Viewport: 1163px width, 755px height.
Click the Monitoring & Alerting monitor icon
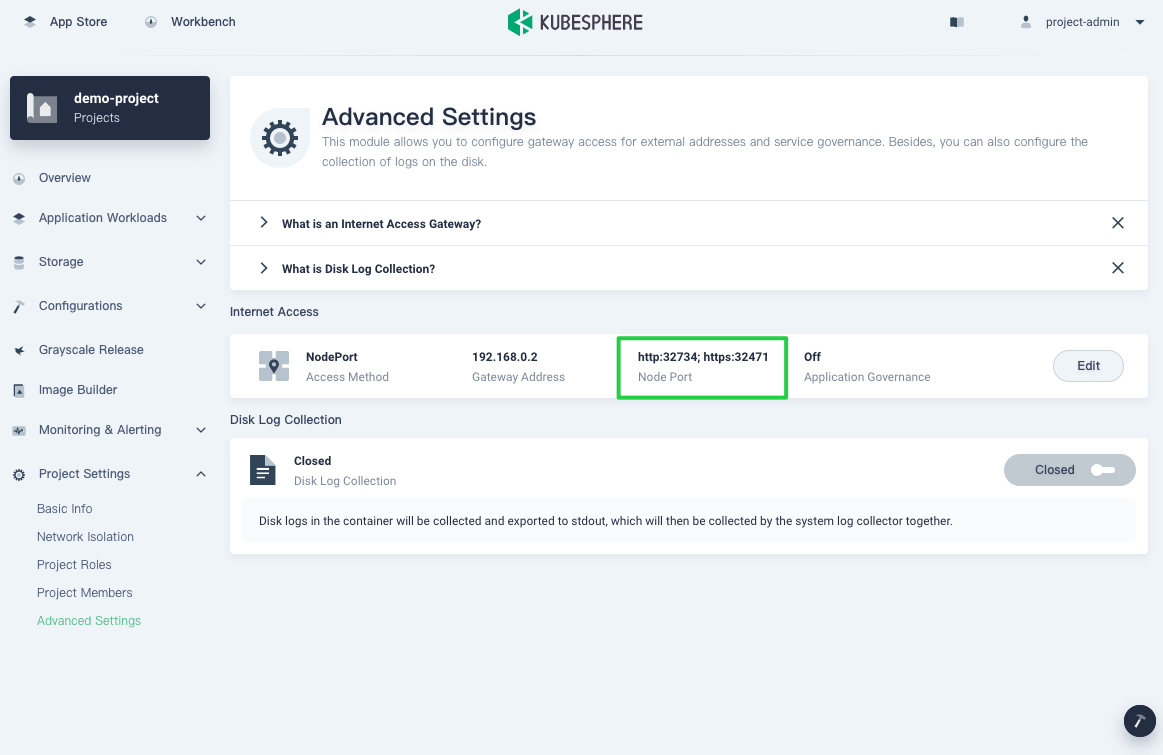[19, 430]
